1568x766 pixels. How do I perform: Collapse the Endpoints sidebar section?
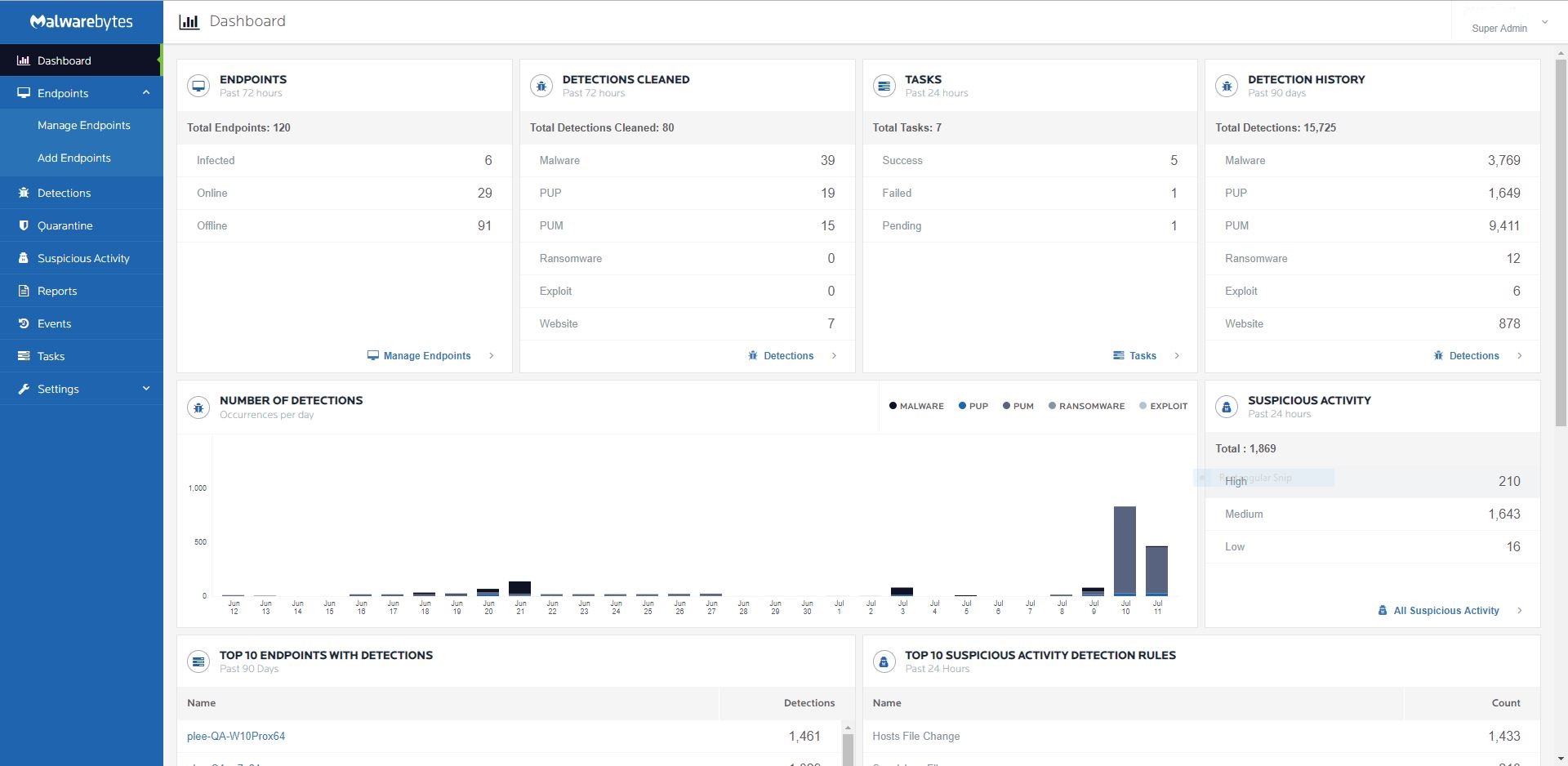146,93
